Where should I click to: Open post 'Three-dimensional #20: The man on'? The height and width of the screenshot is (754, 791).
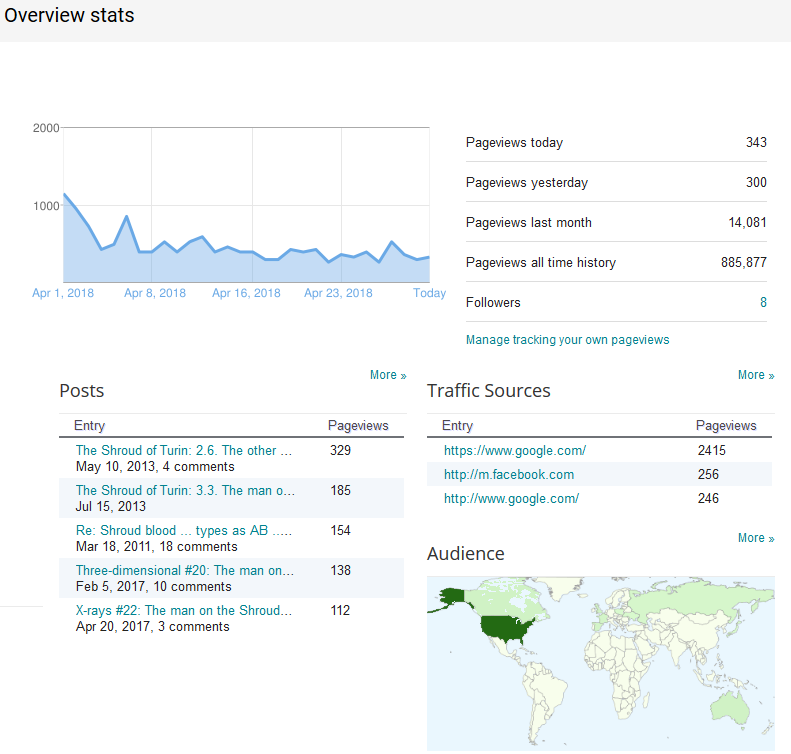coord(185,570)
